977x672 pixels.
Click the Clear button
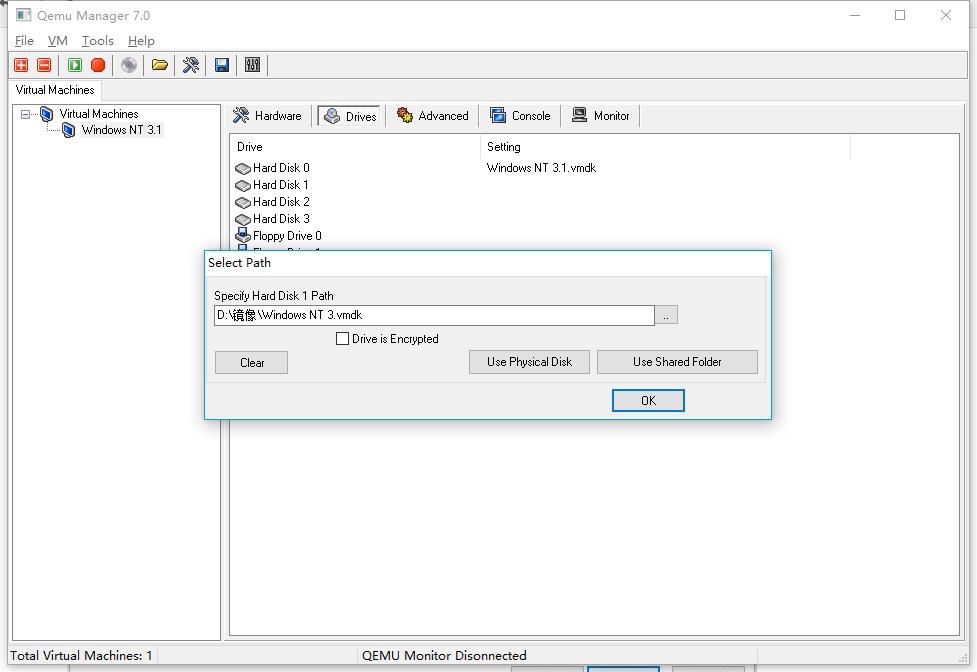pyautogui.click(x=252, y=362)
